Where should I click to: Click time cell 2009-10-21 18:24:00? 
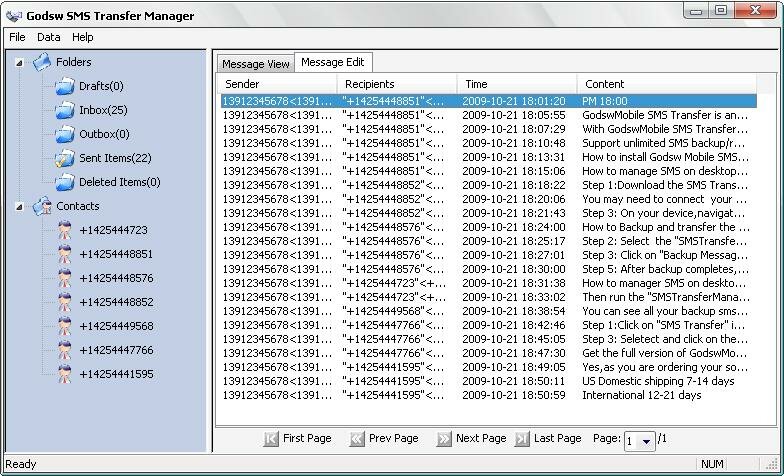[x=514, y=227]
